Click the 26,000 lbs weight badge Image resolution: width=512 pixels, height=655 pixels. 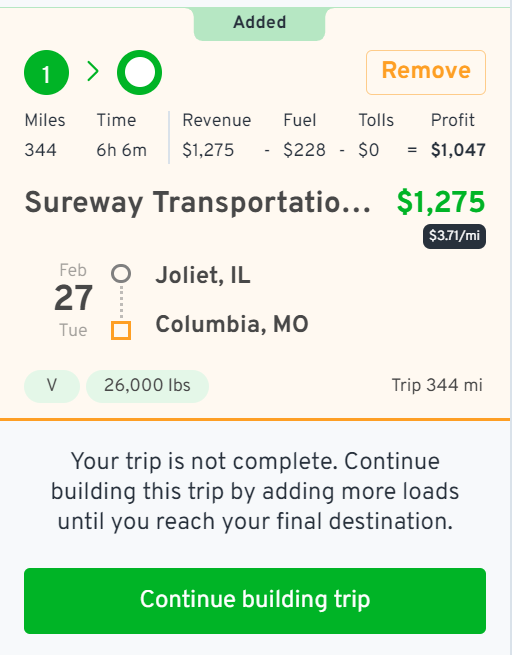(x=147, y=386)
